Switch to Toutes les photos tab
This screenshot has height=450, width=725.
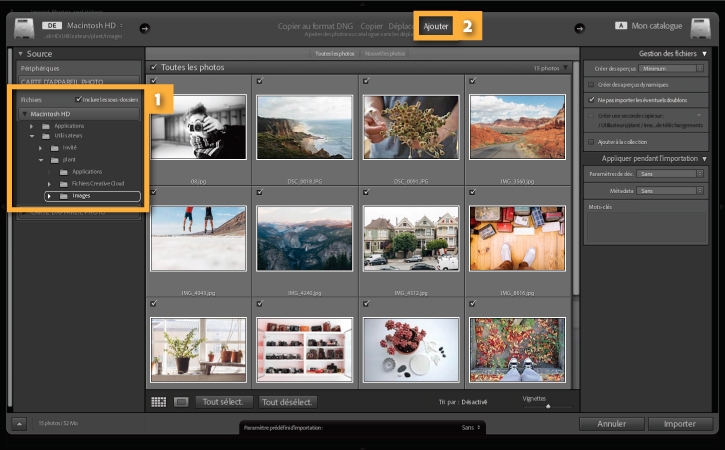(335, 54)
